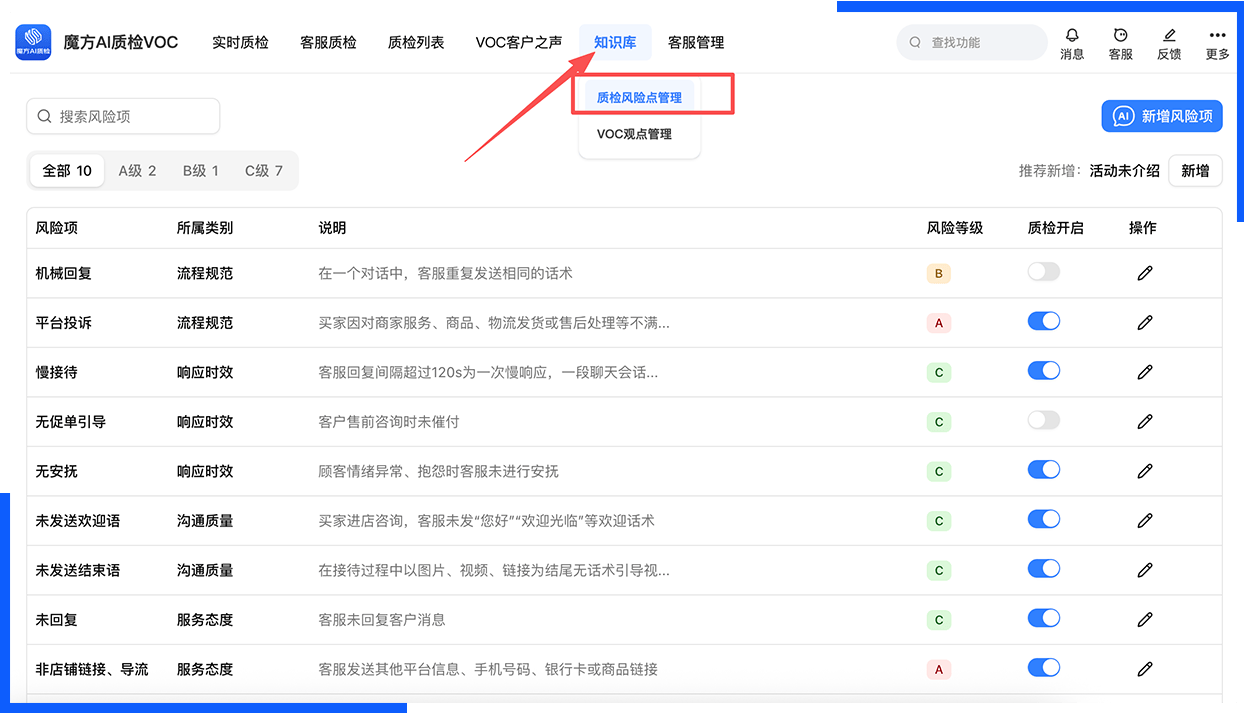Open the 知识库 dropdown menu

615,43
